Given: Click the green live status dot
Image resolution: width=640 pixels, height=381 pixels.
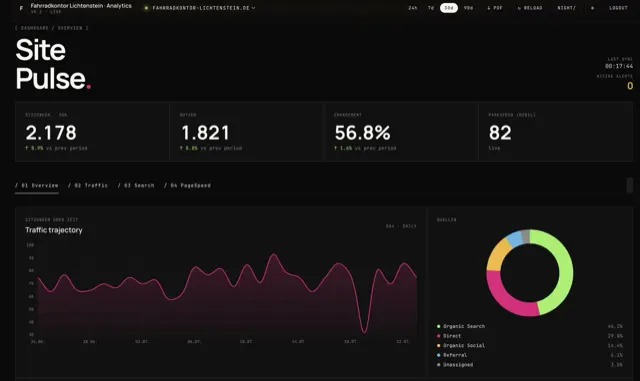Looking at the screenshot, I should tap(146, 8).
